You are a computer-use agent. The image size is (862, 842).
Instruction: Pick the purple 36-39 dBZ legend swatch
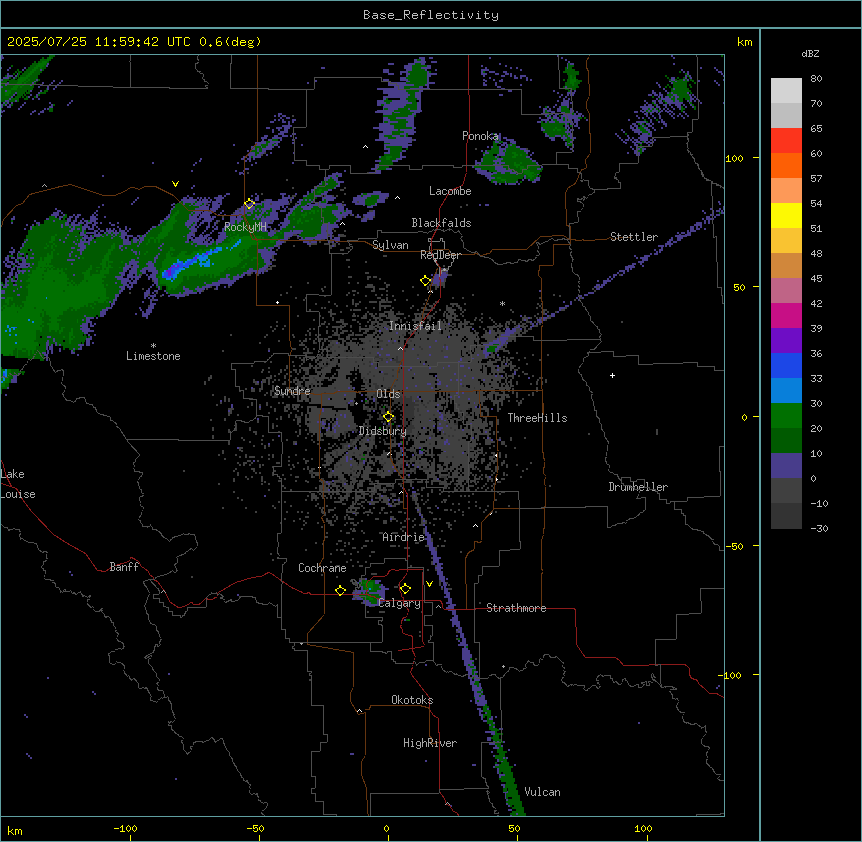[x=786, y=341]
